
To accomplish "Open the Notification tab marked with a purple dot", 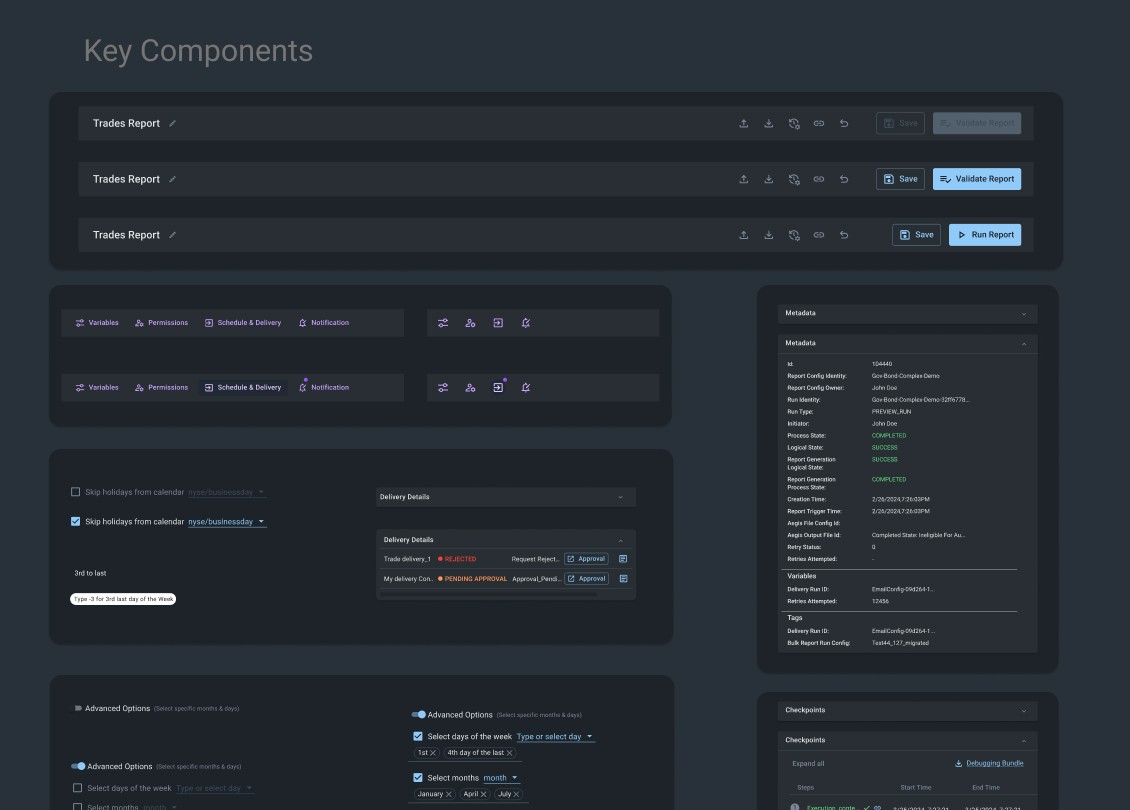I will coord(324,388).
